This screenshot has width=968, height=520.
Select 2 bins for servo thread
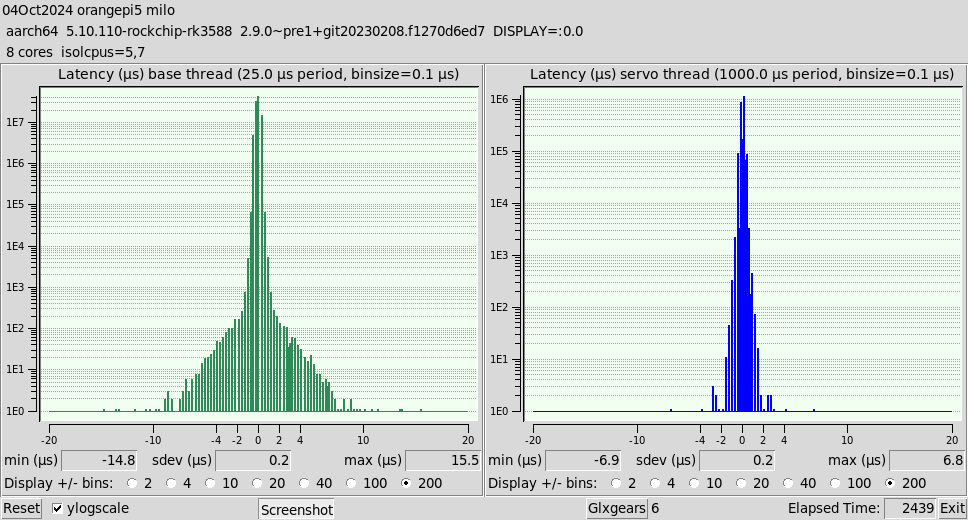point(615,483)
